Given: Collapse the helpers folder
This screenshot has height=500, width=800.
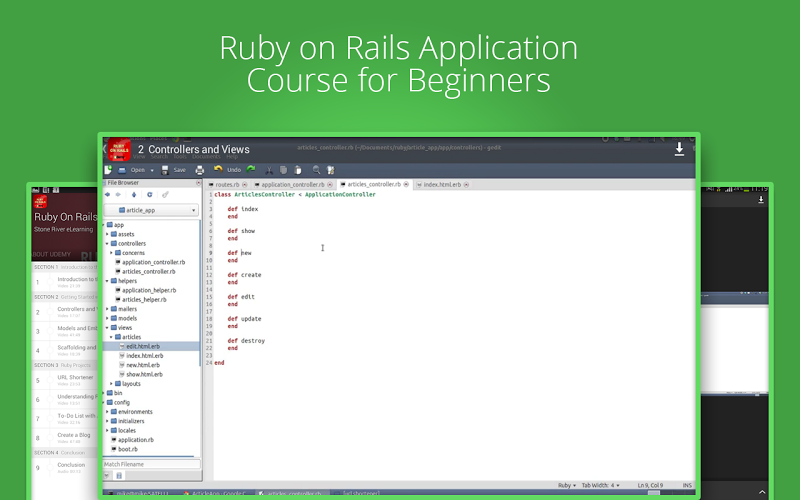Looking at the screenshot, I should coord(107,281).
